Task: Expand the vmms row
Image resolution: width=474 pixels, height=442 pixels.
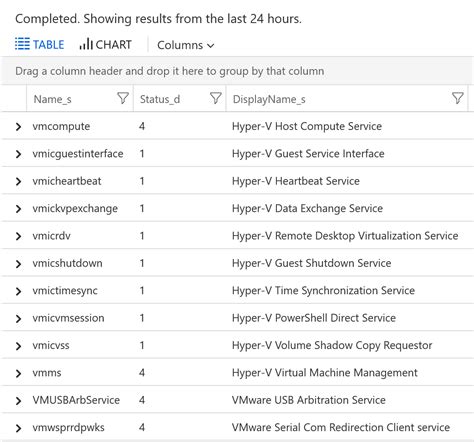Action: click(18, 373)
